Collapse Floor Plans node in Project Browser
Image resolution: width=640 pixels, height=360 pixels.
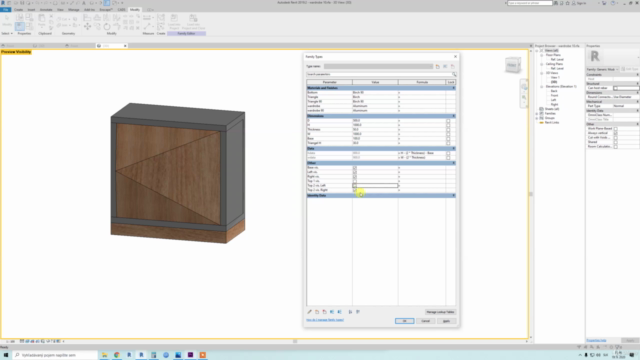(542, 55)
